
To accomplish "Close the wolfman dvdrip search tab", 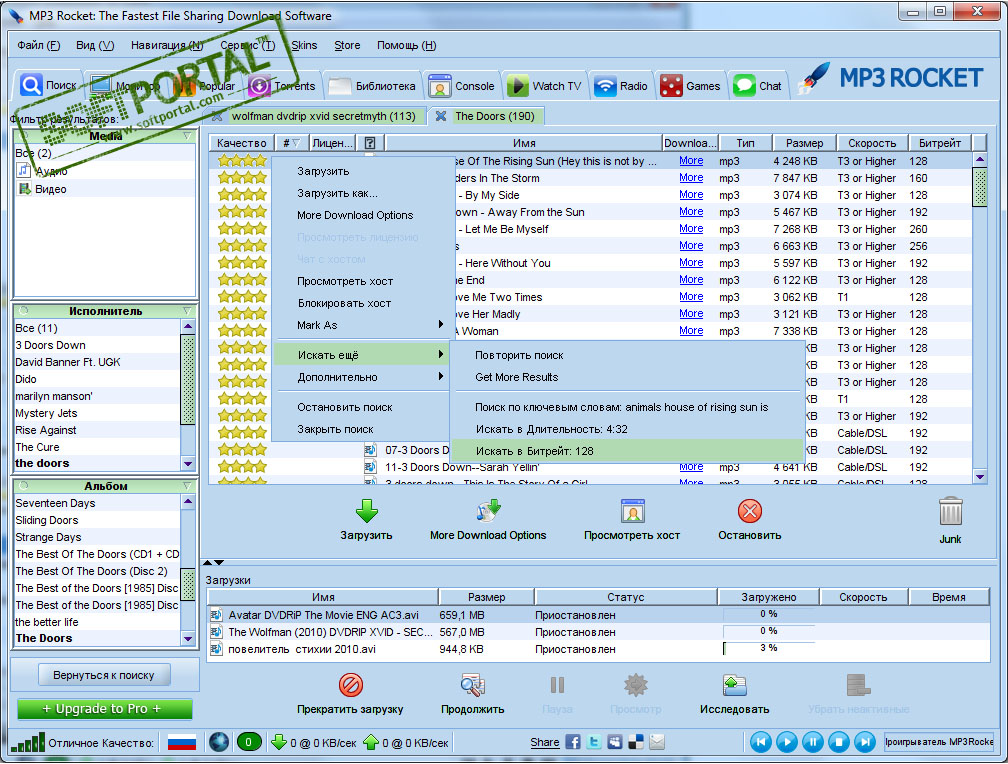I will 217,116.
